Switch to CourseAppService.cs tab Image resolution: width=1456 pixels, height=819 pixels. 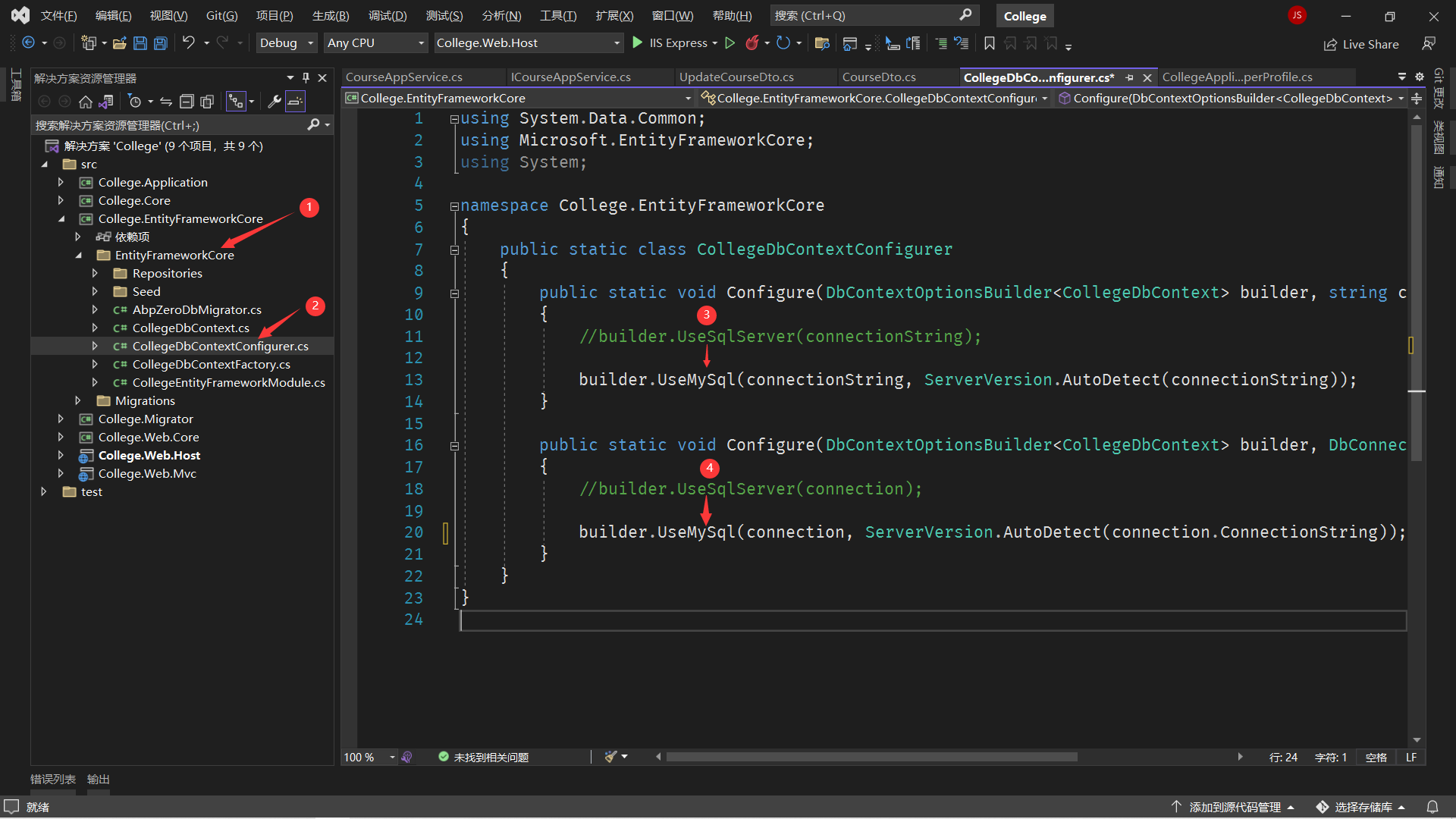tap(404, 77)
